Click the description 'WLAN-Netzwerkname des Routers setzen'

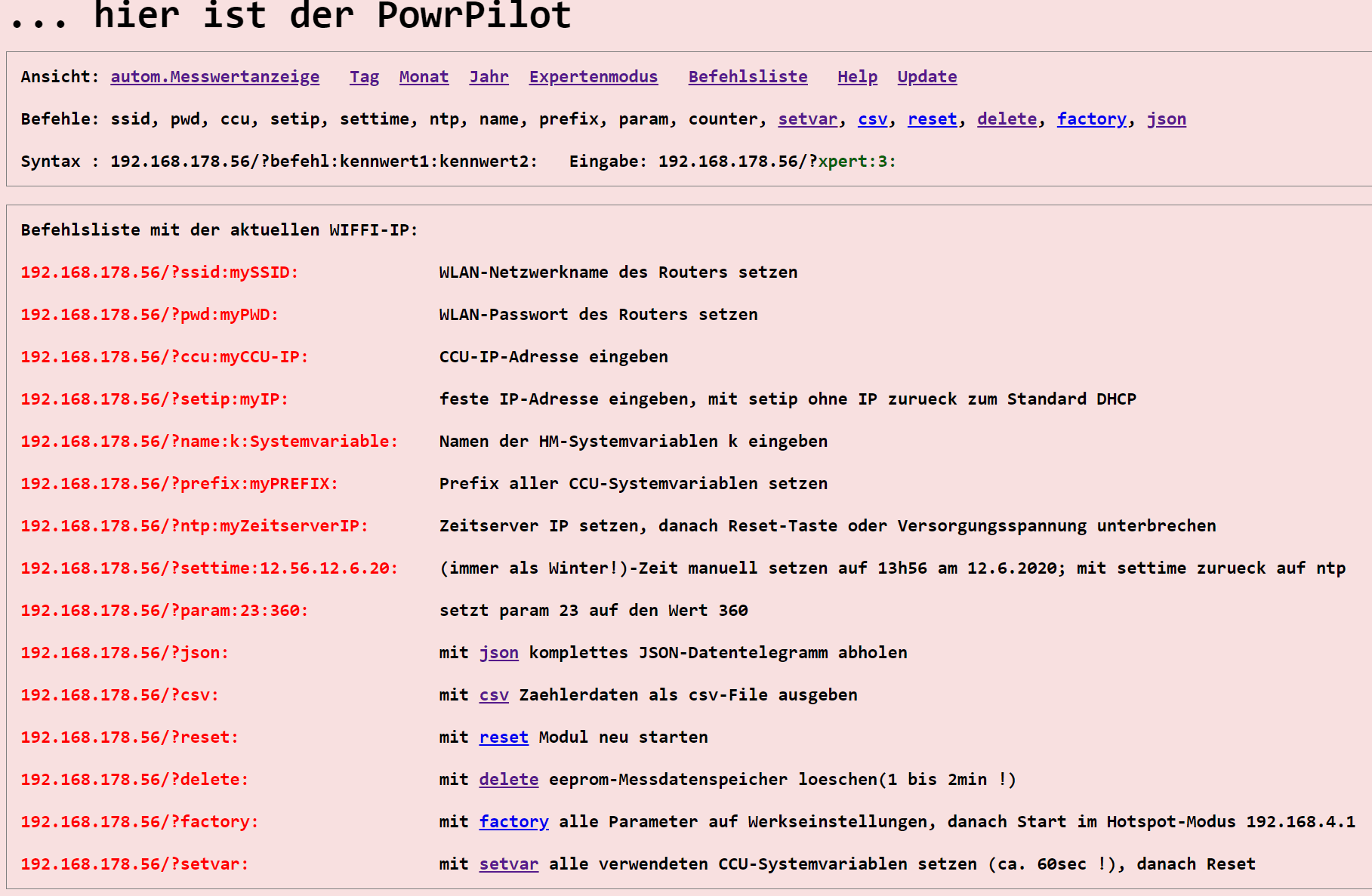click(x=618, y=272)
